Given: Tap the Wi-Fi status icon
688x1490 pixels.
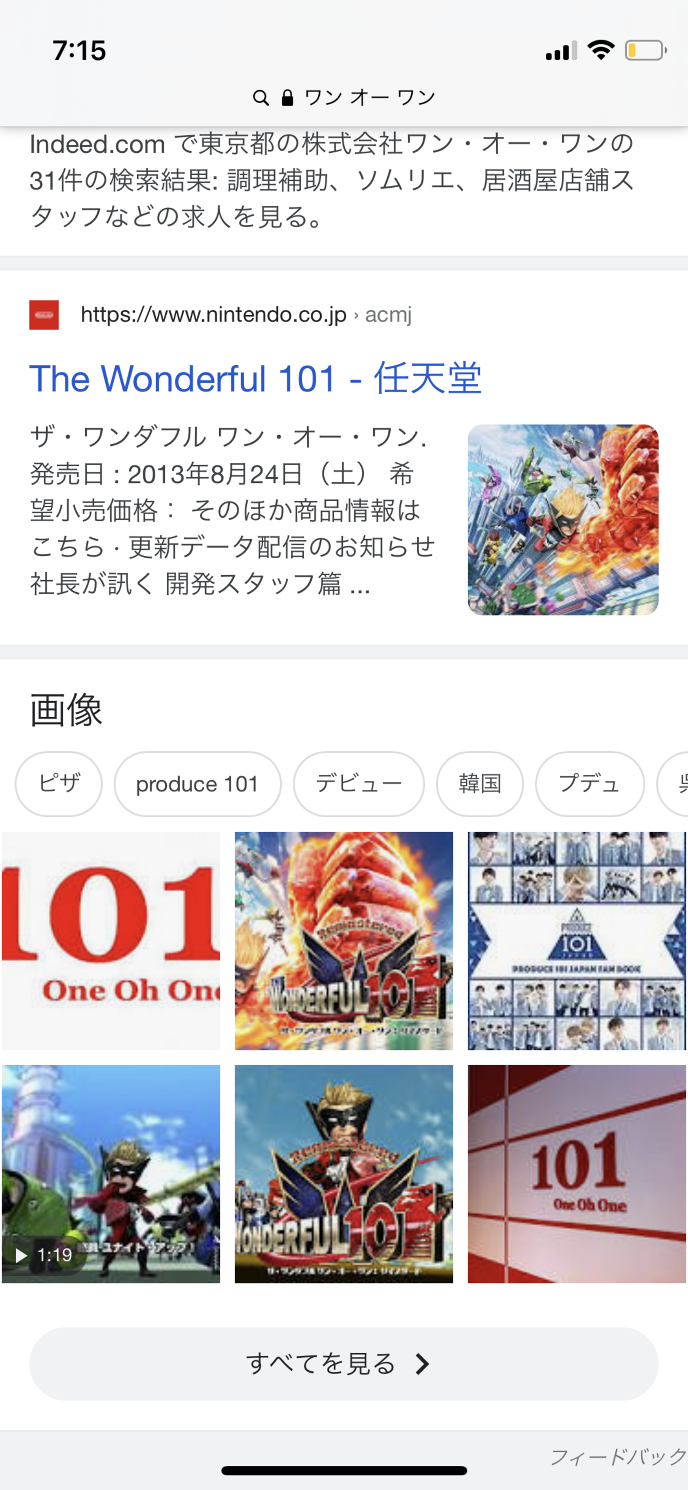Looking at the screenshot, I should (x=601, y=50).
